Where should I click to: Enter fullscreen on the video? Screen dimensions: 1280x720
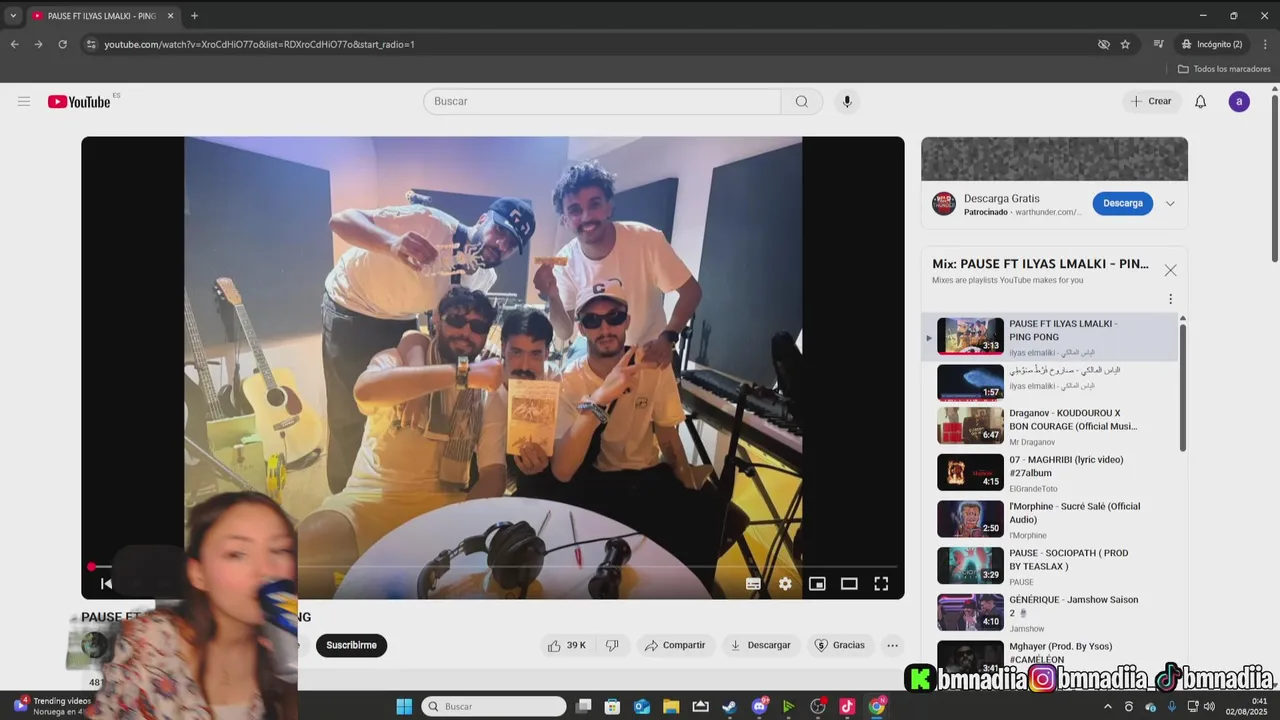[881, 584]
